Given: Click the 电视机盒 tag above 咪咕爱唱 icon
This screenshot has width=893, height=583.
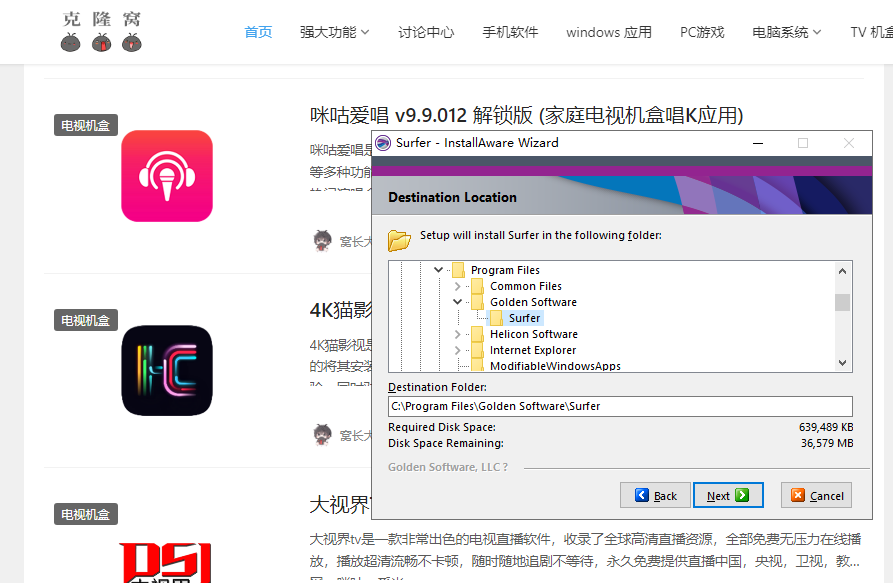Looking at the screenshot, I should coord(86,125).
